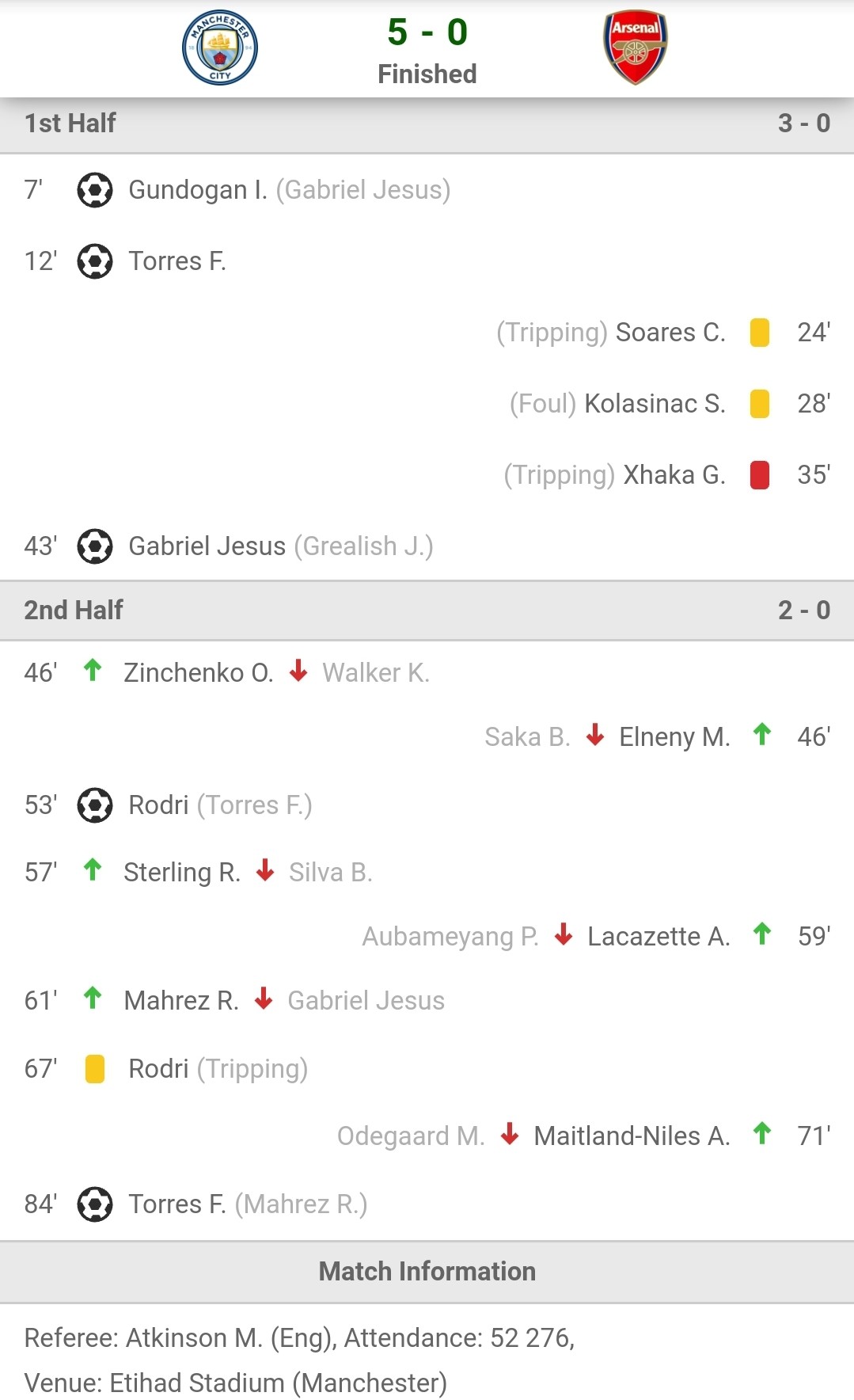Tap the yellow card icon for Soares C.
This screenshot has height=1400, width=854.
tap(760, 333)
